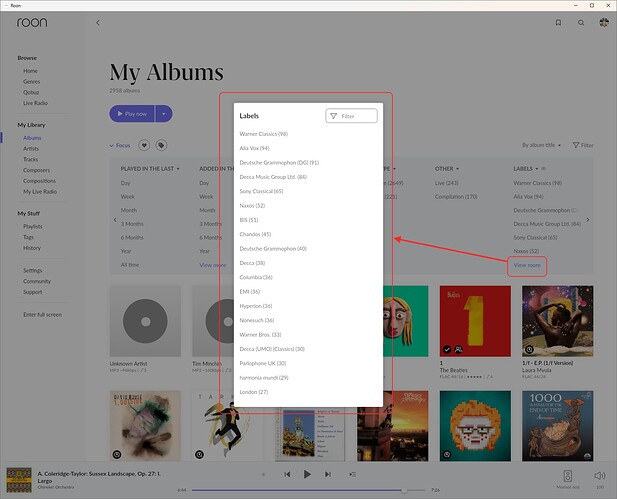Select harmonia mundi (29) label
The height and width of the screenshot is (499, 617).
click(x=264, y=378)
